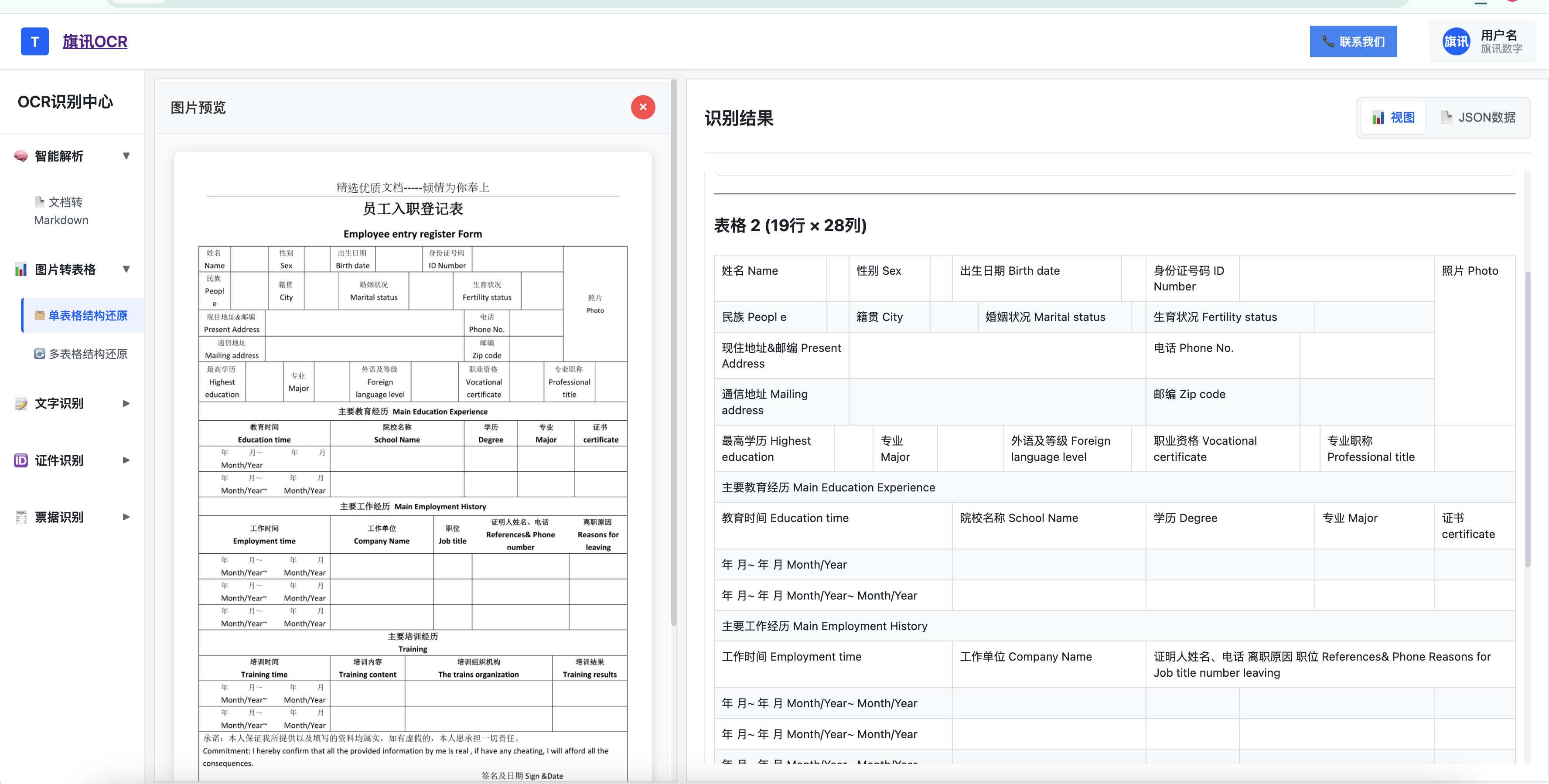
Task: Click the ID card icon beside 证件识别
Action: 21,460
